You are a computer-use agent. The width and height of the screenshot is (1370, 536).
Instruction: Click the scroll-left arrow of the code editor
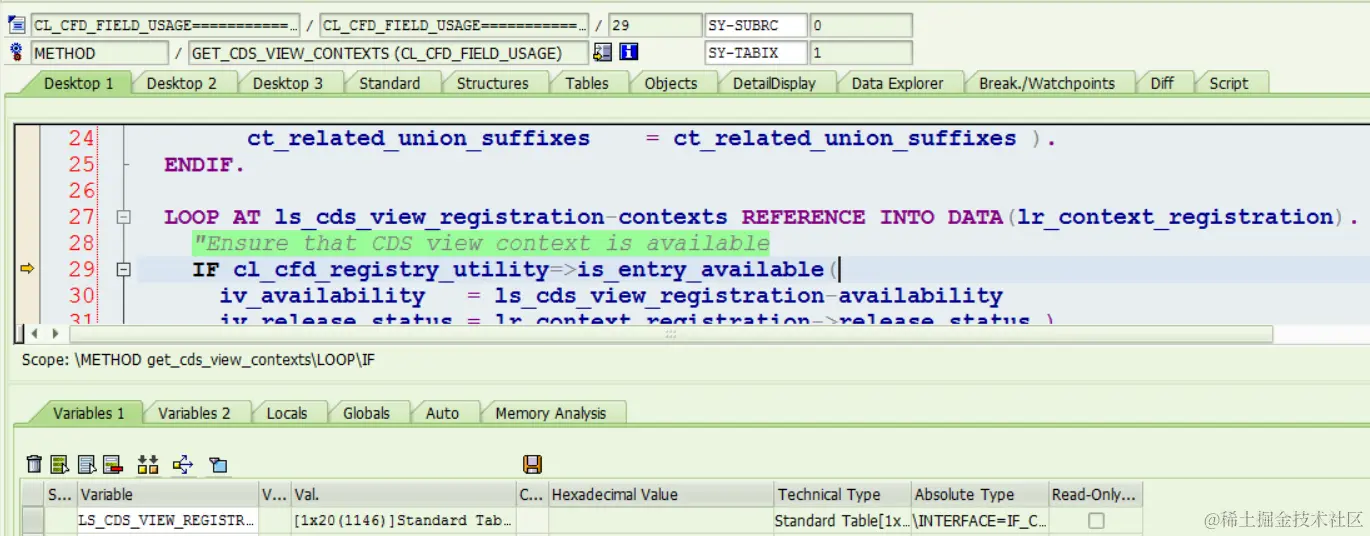[35, 333]
